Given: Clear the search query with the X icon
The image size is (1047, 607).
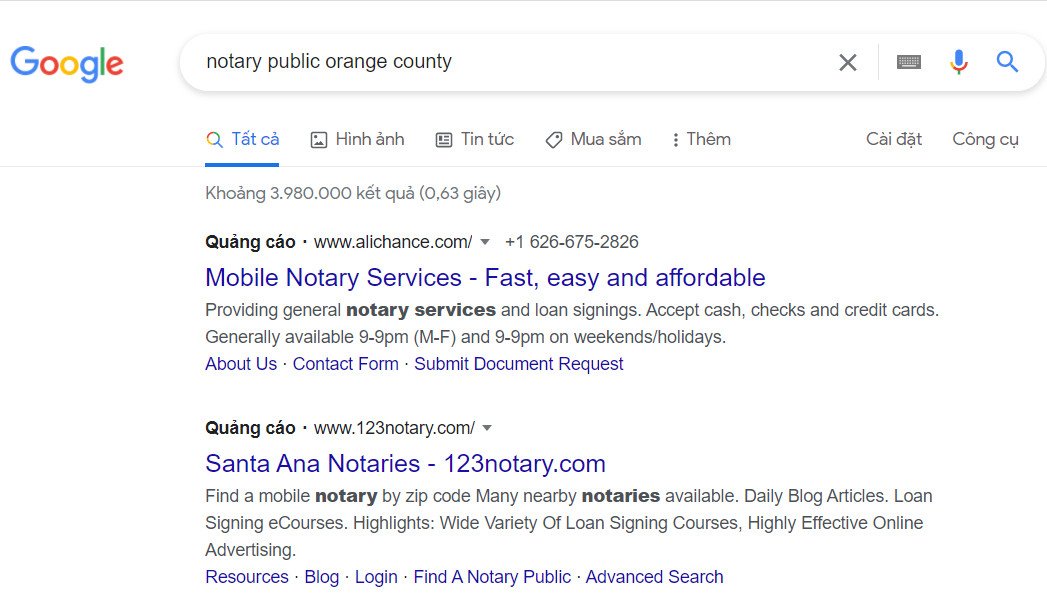Looking at the screenshot, I should click(847, 63).
